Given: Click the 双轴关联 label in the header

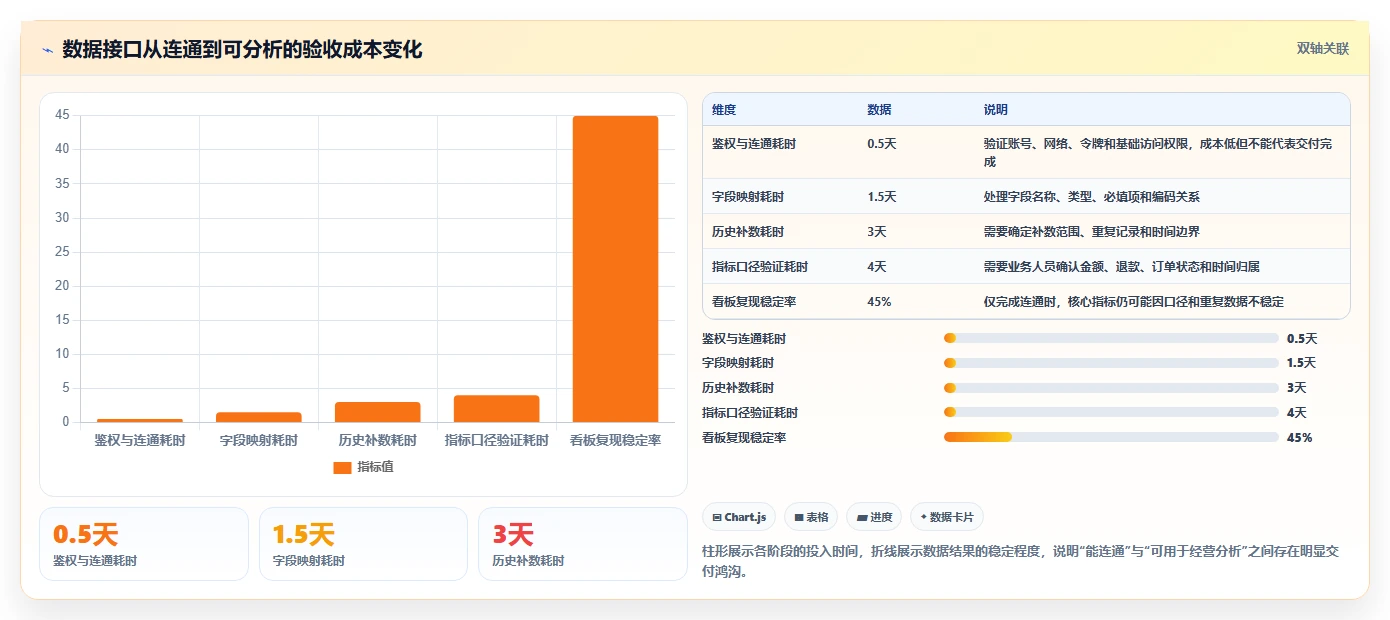Looking at the screenshot, I should coord(1323,49).
